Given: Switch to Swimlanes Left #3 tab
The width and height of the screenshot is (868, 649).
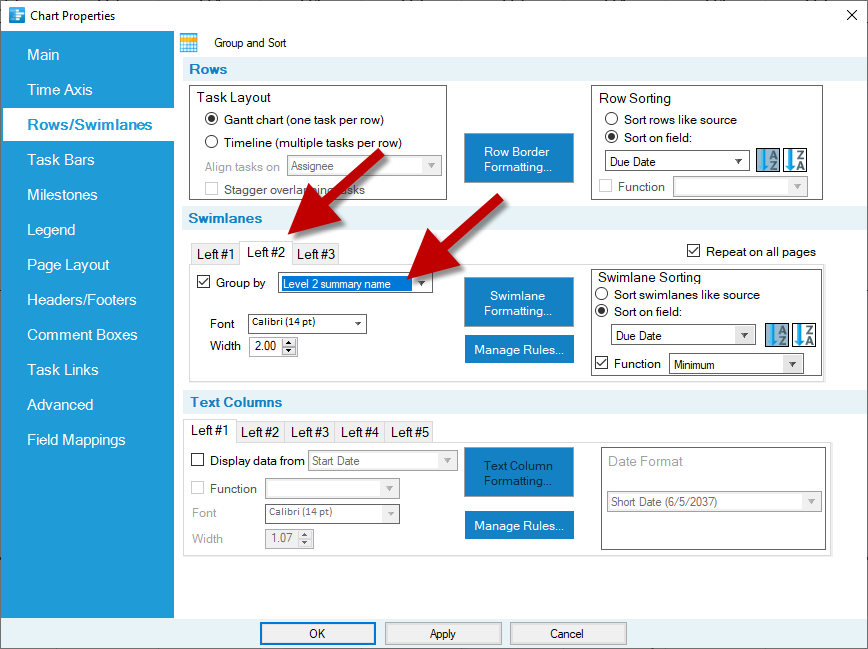Looking at the screenshot, I should click(x=316, y=254).
